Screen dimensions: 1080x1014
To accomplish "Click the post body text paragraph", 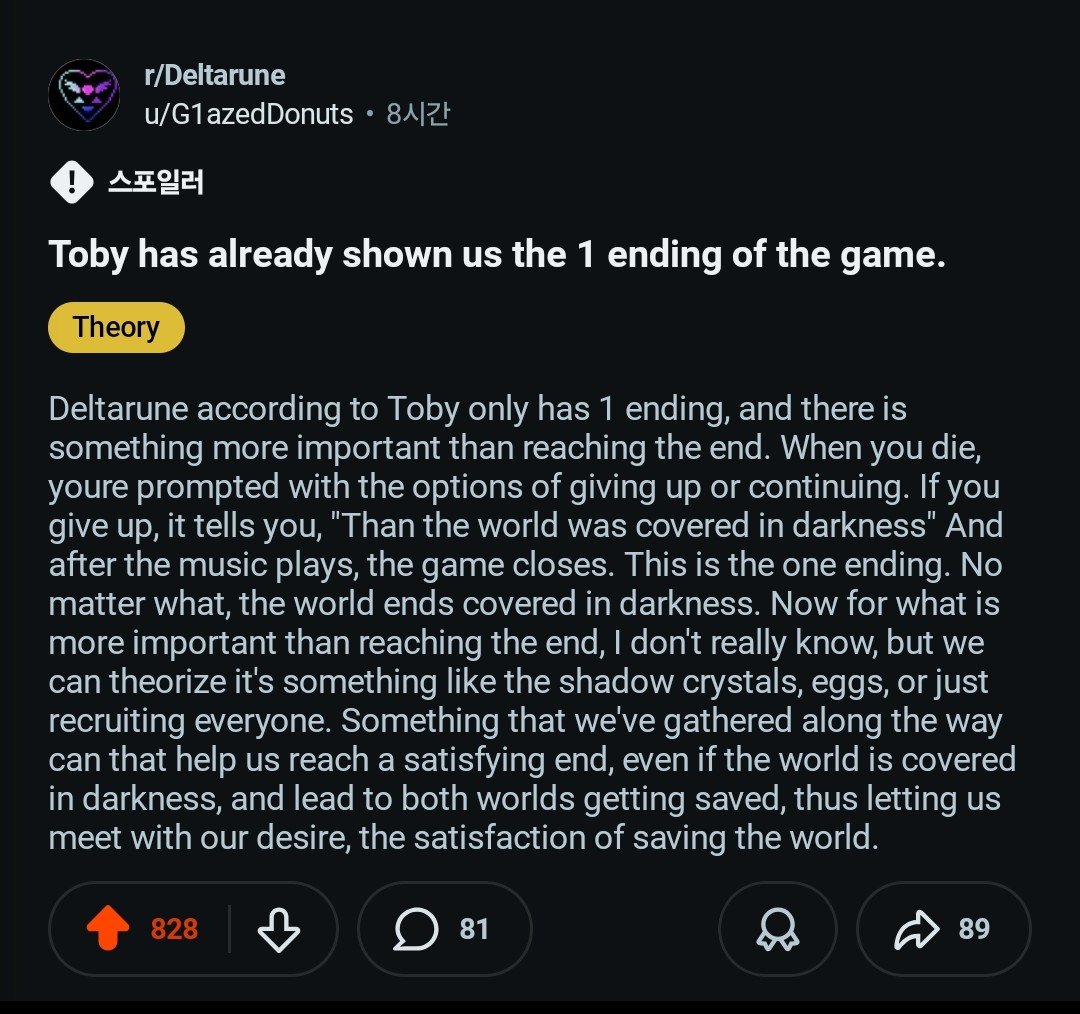I will [532, 623].
